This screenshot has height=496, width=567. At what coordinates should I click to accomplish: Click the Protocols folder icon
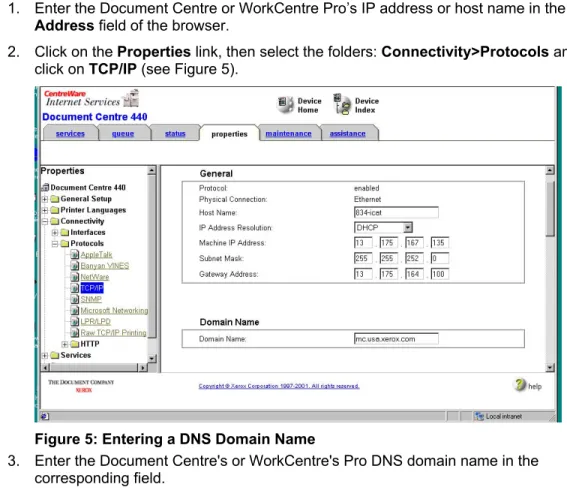tap(65, 244)
